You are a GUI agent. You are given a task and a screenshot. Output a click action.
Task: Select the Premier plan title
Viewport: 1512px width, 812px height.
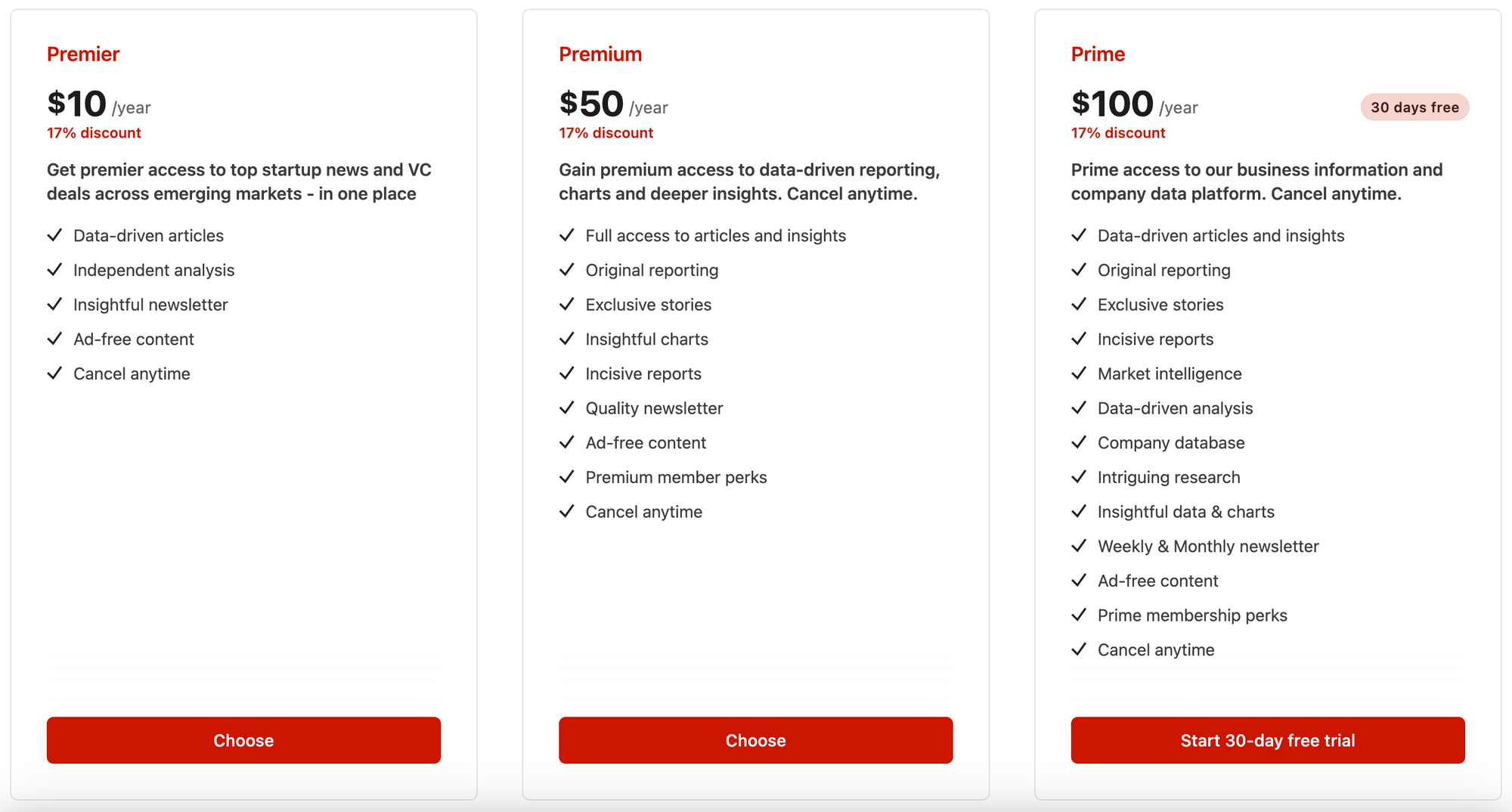pyautogui.click(x=83, y=54)
